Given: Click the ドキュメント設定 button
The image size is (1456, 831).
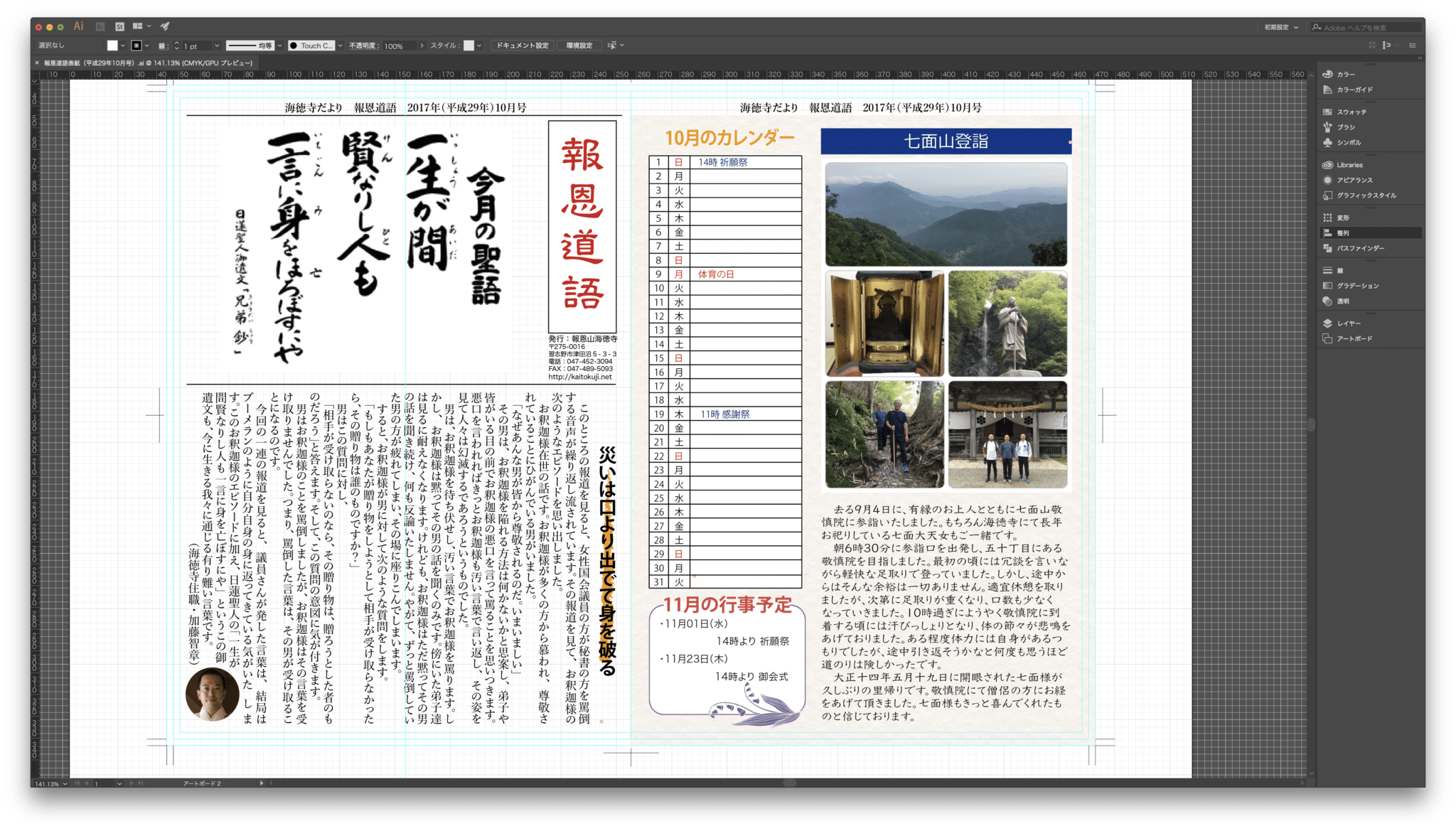Looking at the screenshot, I should click(x=522, y=45).
